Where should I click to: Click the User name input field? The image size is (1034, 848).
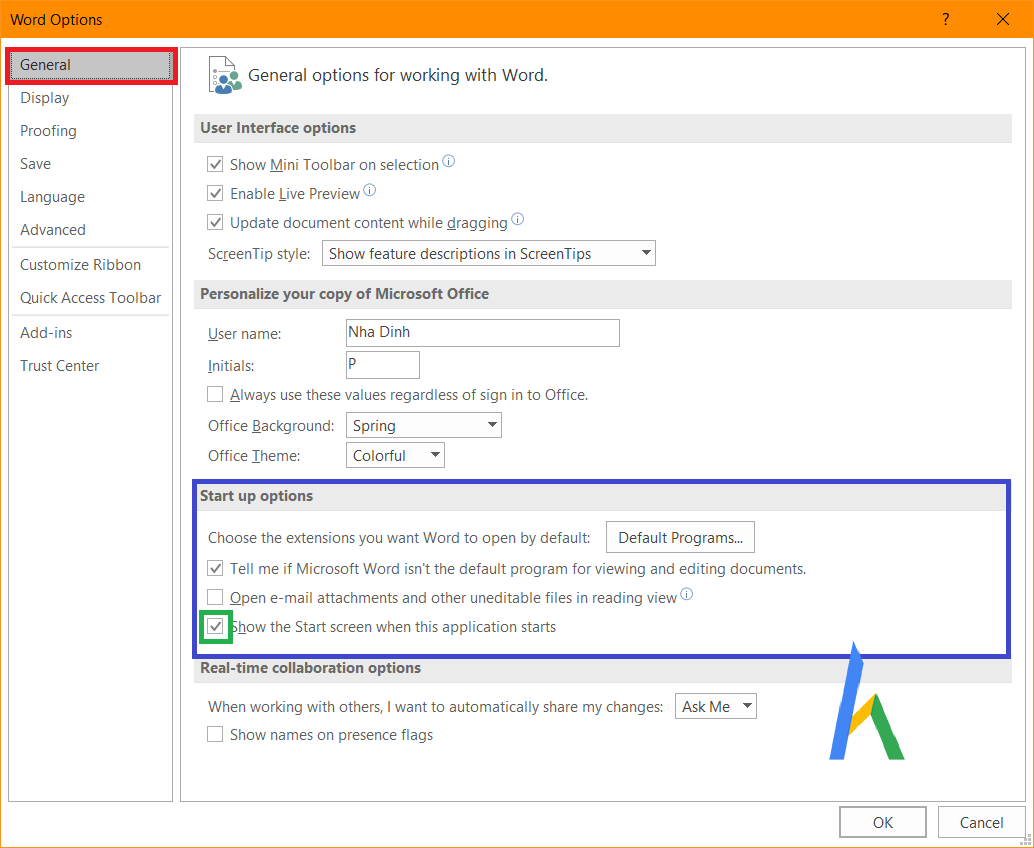pyautogui.click(x=483, y=333)
